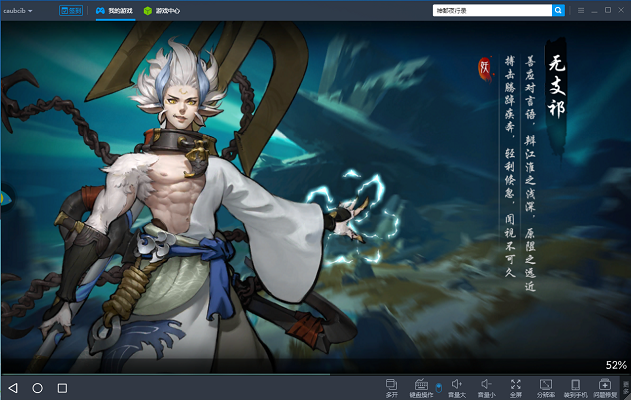Click the red 妖 seal badge
This screenshot has height=400, width=631.
pos(485,68)
